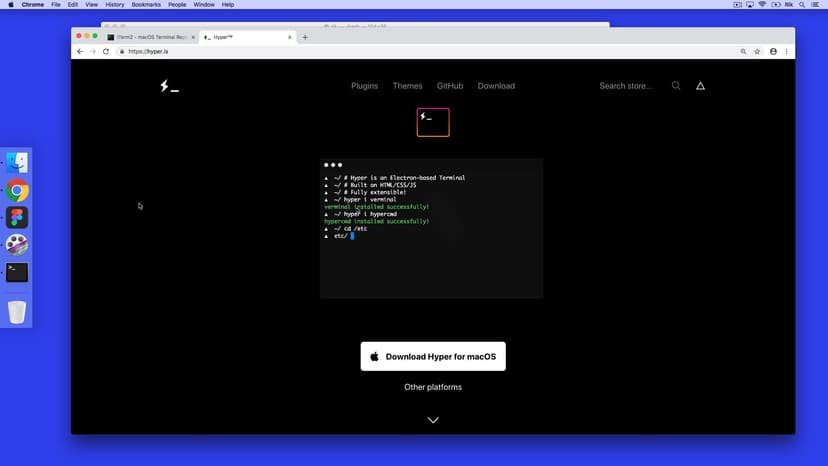Reload the page with the refresh icon
Viewport: 828px width, 466px height.
(106, 51)
